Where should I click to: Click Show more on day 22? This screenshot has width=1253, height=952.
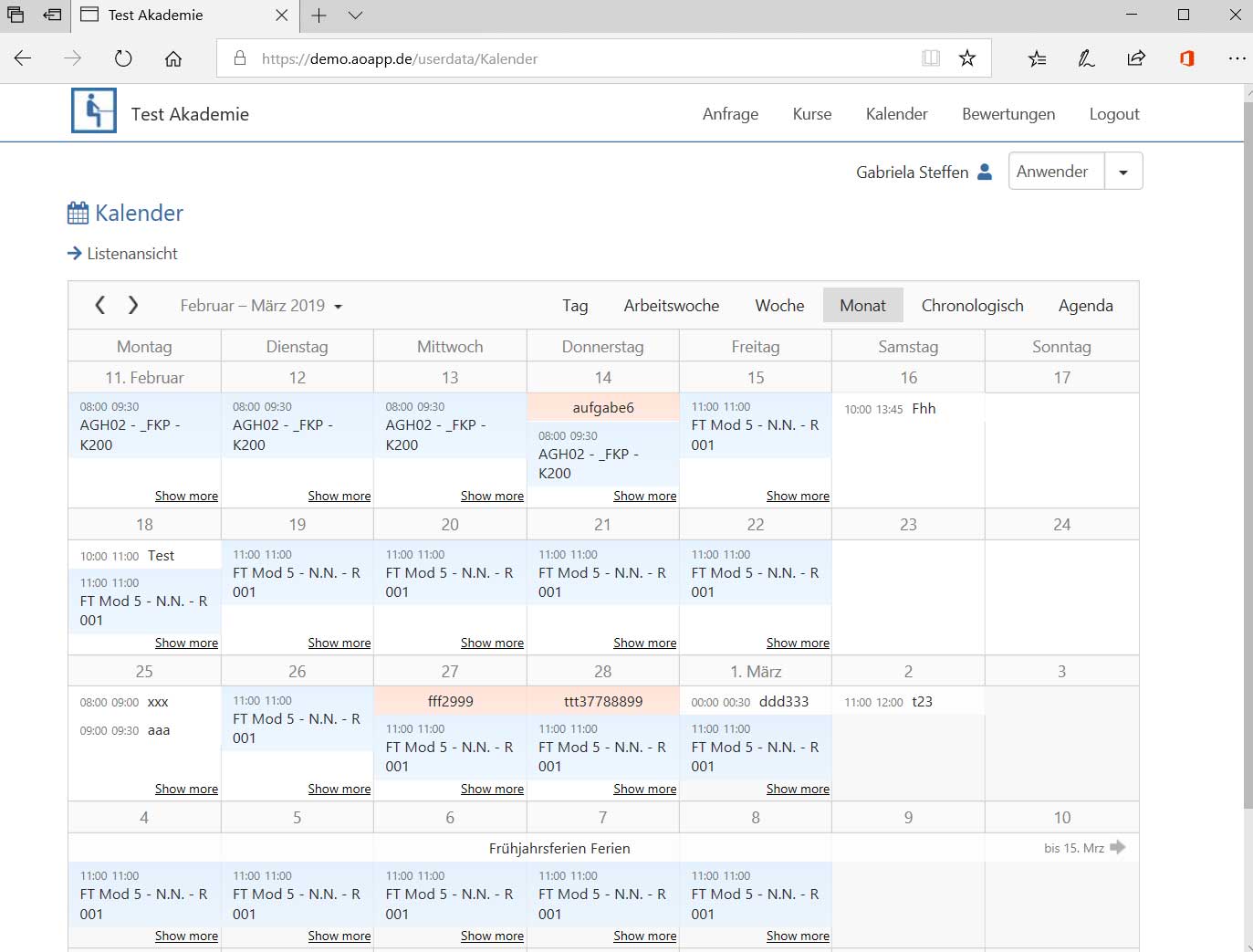[x=798, y=643]
